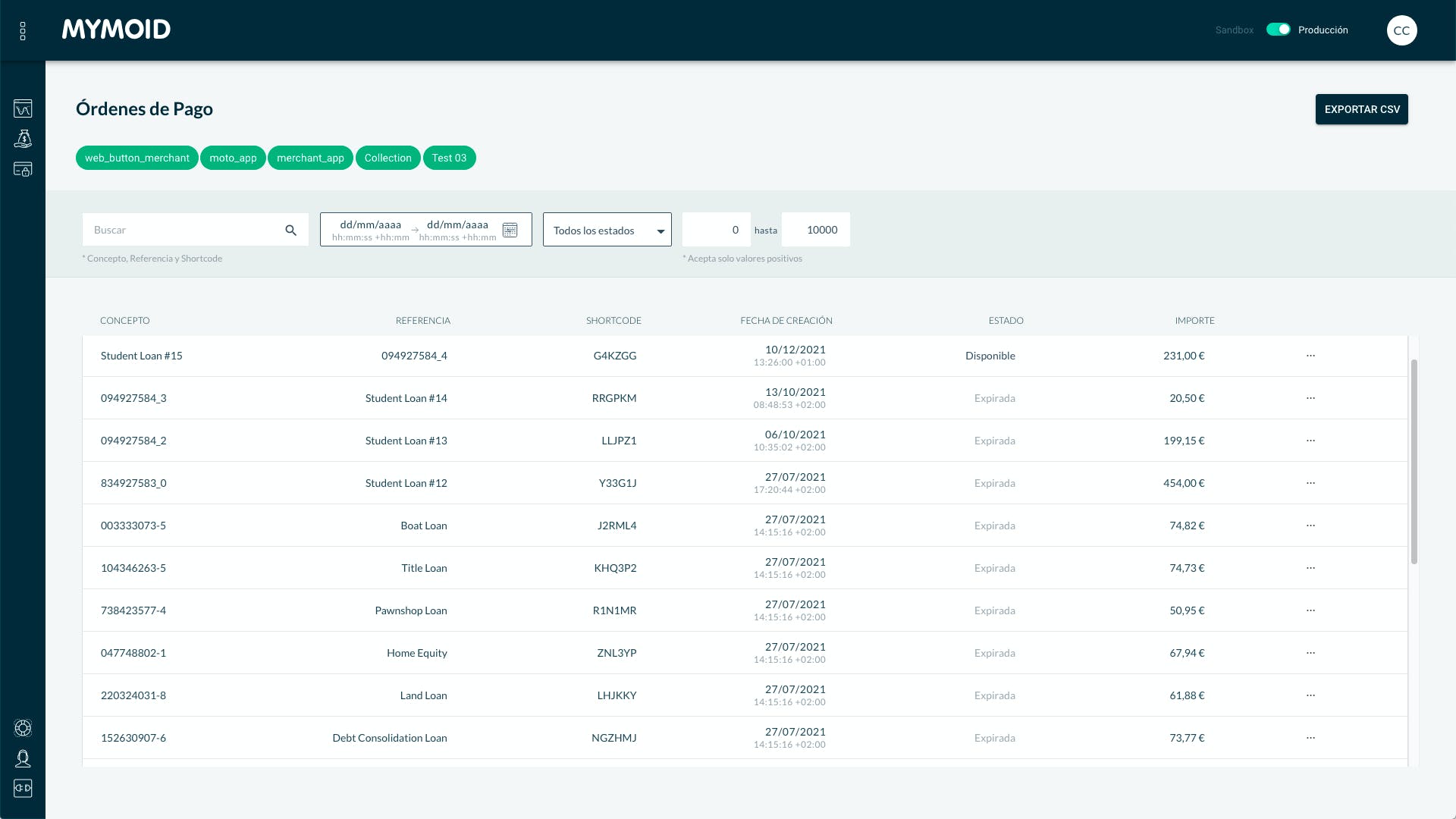Image resolution: width=1456 pixels, height=819 pixels.
Task: Expand the Todos los estados dropdown
Action: pyautogui.click(x=607, y=230)
